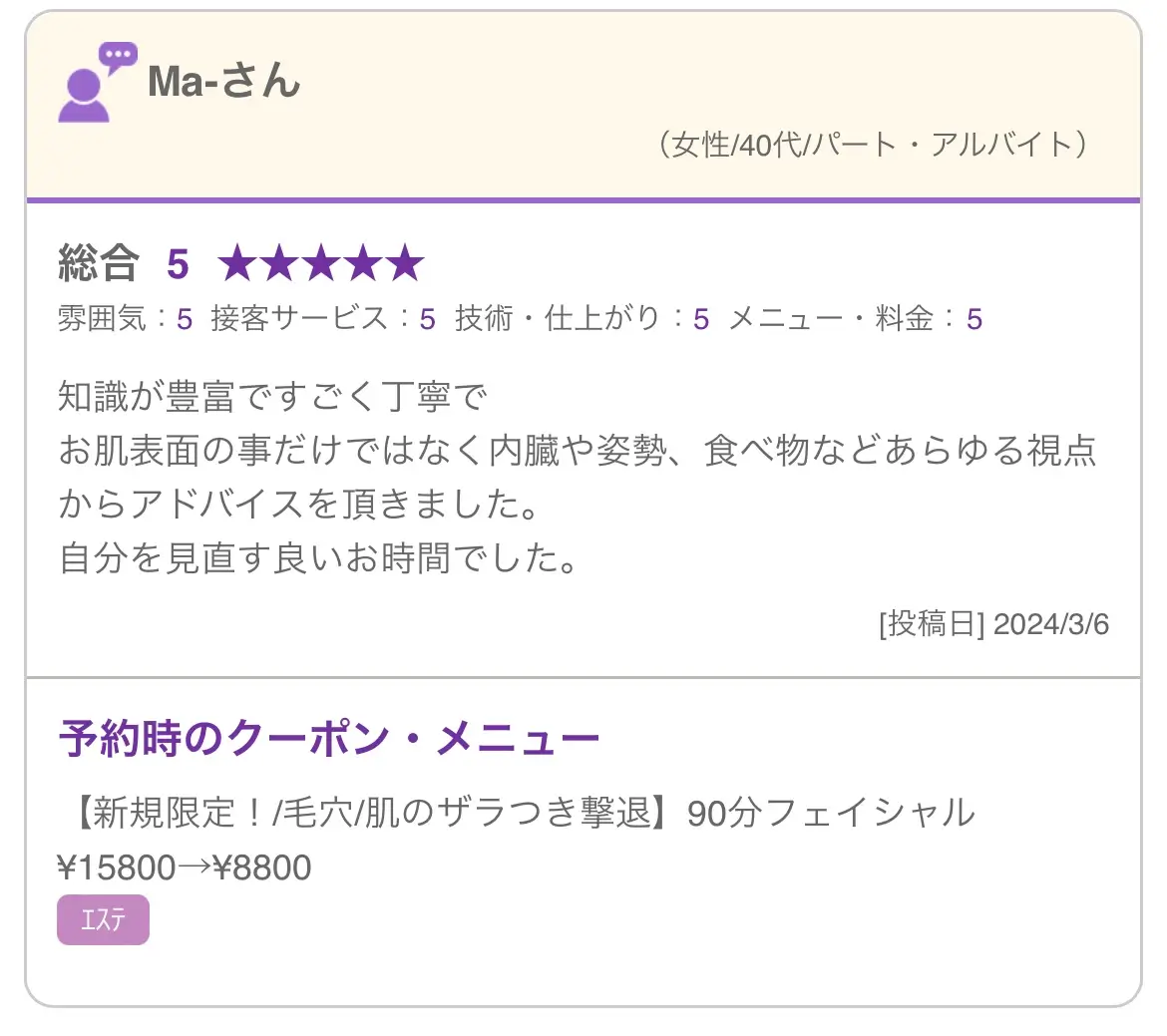The image size is (1167, 1036).
Task: Select the fifth purple rating star
Action: pyautogui.click(x=406, y=262)
